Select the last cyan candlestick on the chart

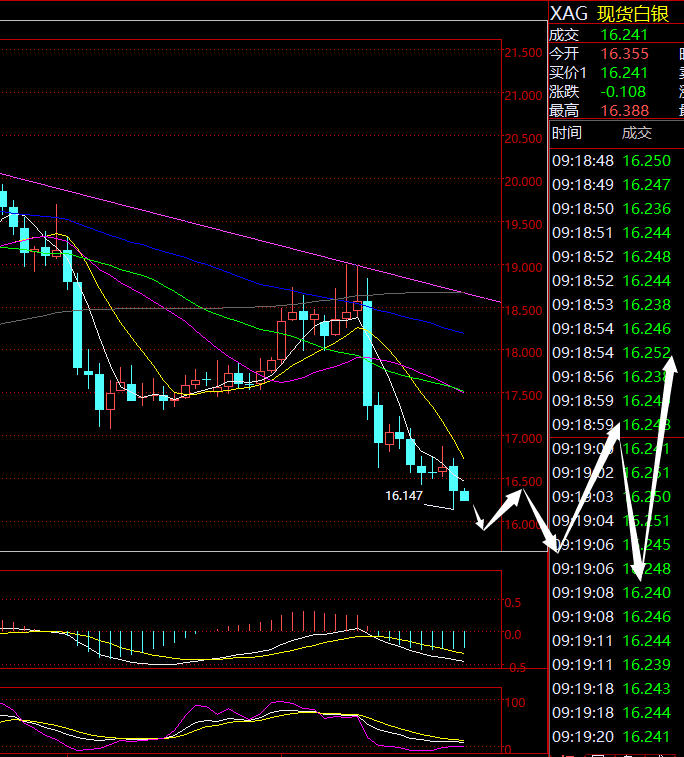[x=464, y=495]
